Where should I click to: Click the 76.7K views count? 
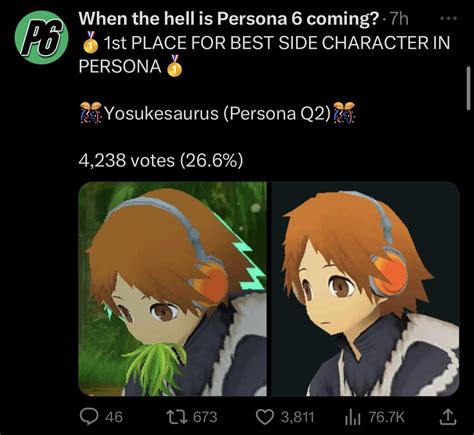[x=386, y=417]
